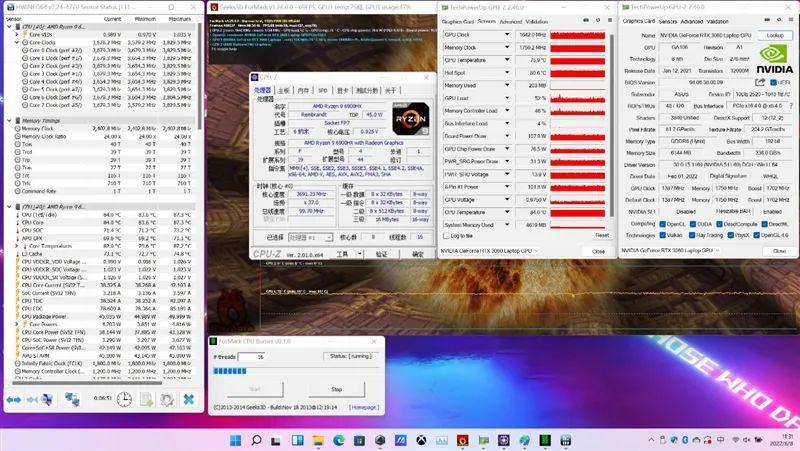Collapse the Memory Timings tree section
This screenshot has width=800, height=451.
tap(9, 120)
